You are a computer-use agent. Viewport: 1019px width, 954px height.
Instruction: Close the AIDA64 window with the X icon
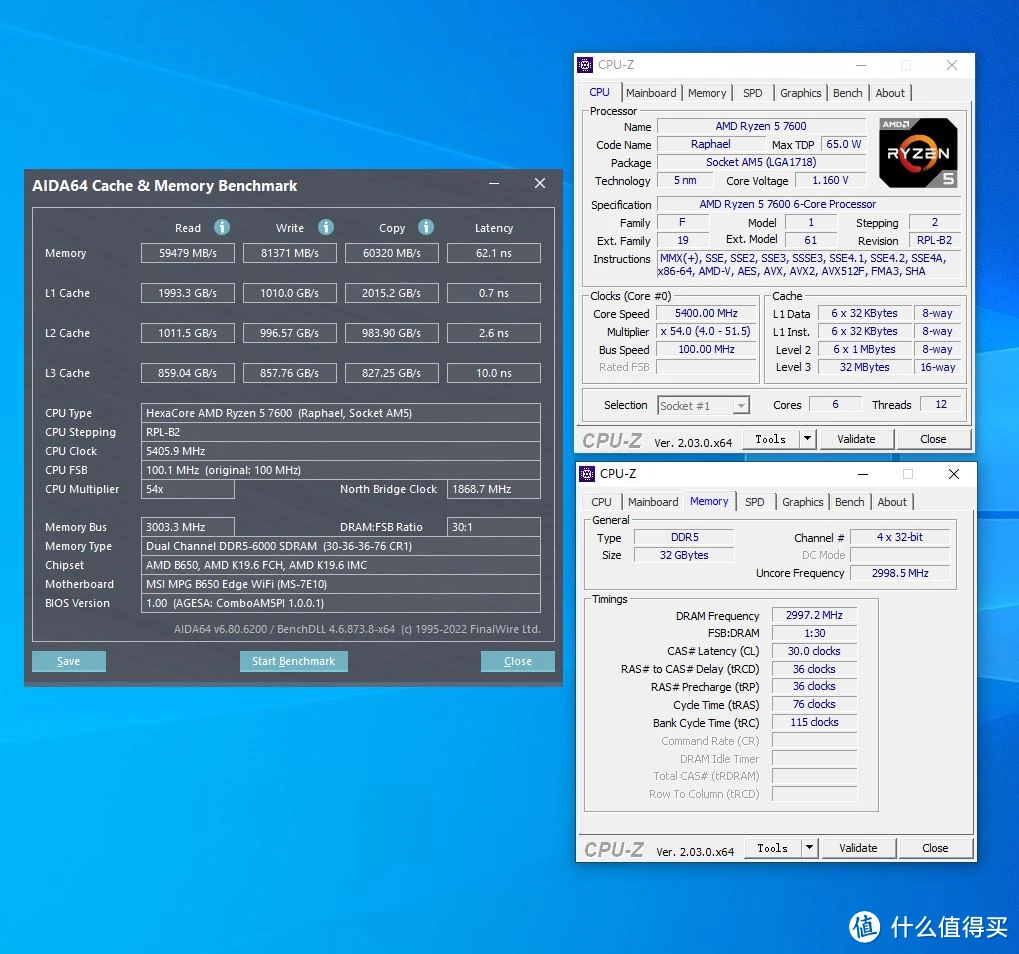point(539,183)
